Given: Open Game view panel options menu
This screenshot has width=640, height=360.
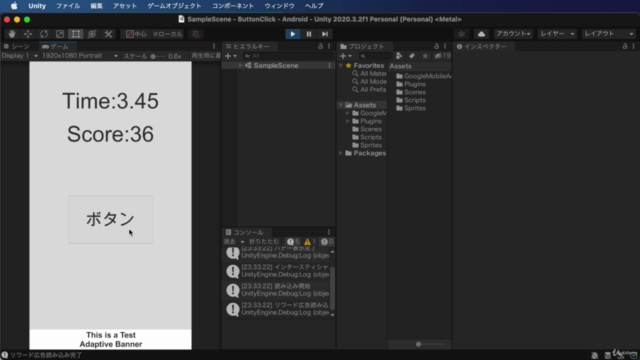Looking at the screenshot, I should (214, 47).
